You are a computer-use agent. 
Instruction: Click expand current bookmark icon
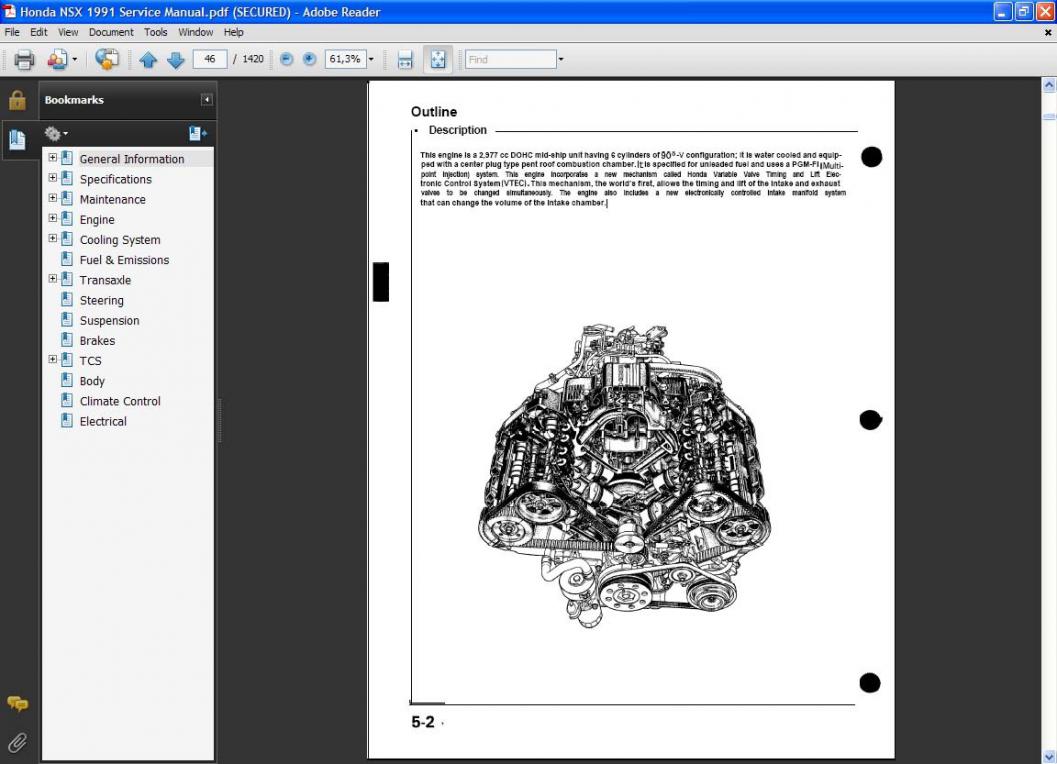pyautogui.click(x=198, y=134)
